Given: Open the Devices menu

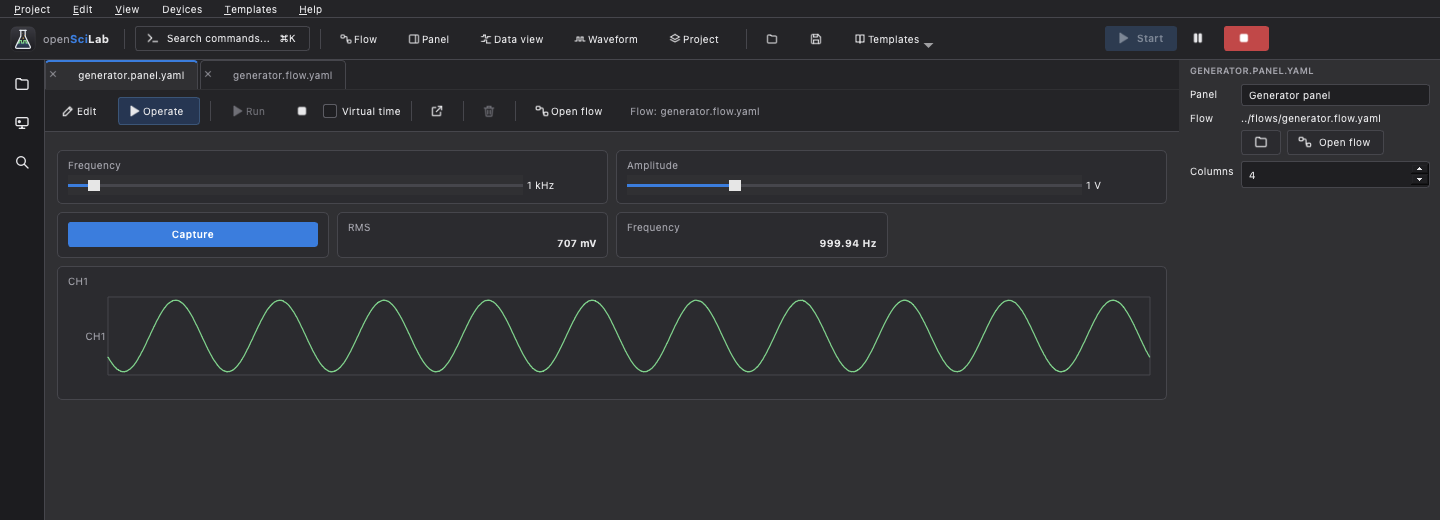Looking at the screenshot, I should [182, 9].
